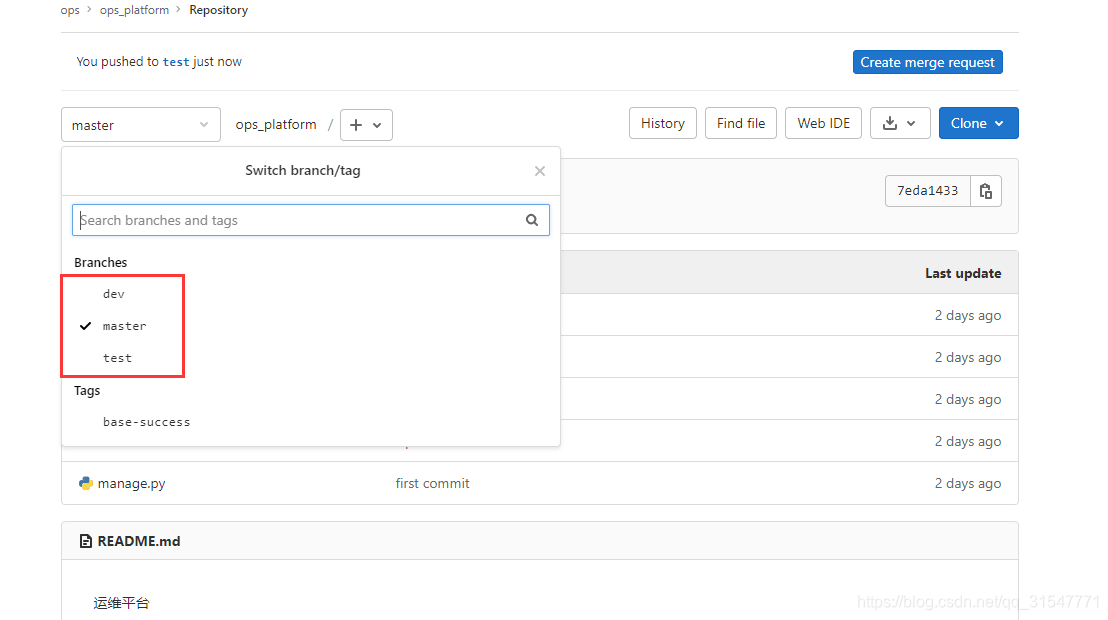1108x620 pixels.
Task: Close the Switch branch/tag popup
Action: click(540, 171)
